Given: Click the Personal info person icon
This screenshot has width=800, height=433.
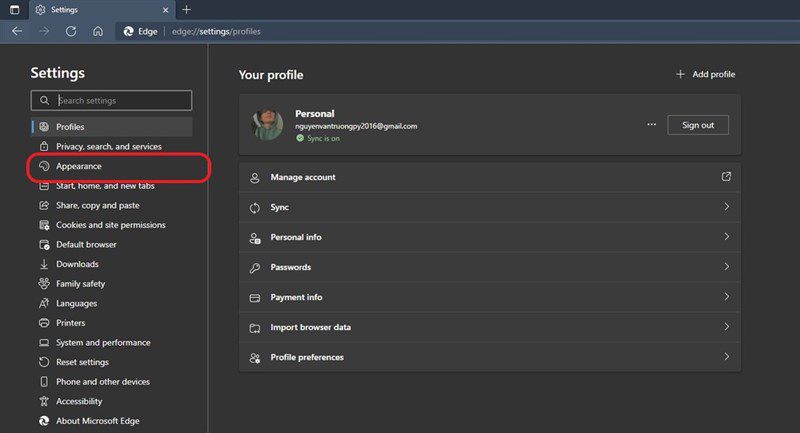Looking at the screenshot, I should click(x=255, y=238).
